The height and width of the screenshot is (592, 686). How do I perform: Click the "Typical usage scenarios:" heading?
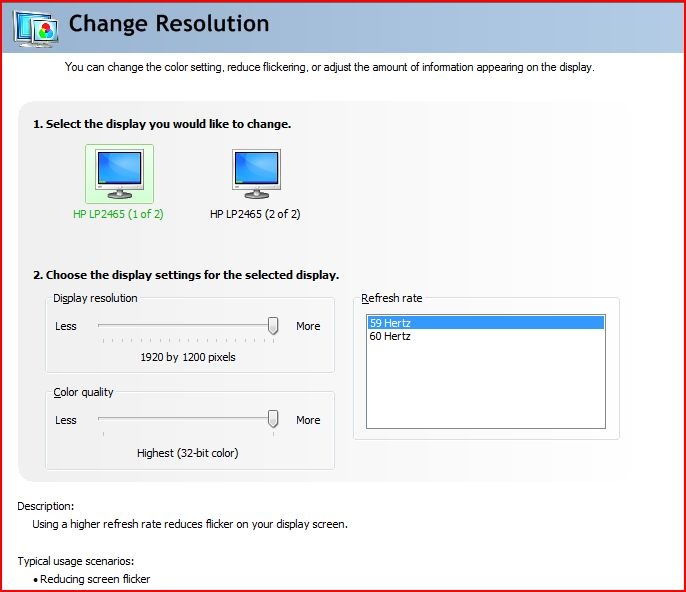[76, 561]
